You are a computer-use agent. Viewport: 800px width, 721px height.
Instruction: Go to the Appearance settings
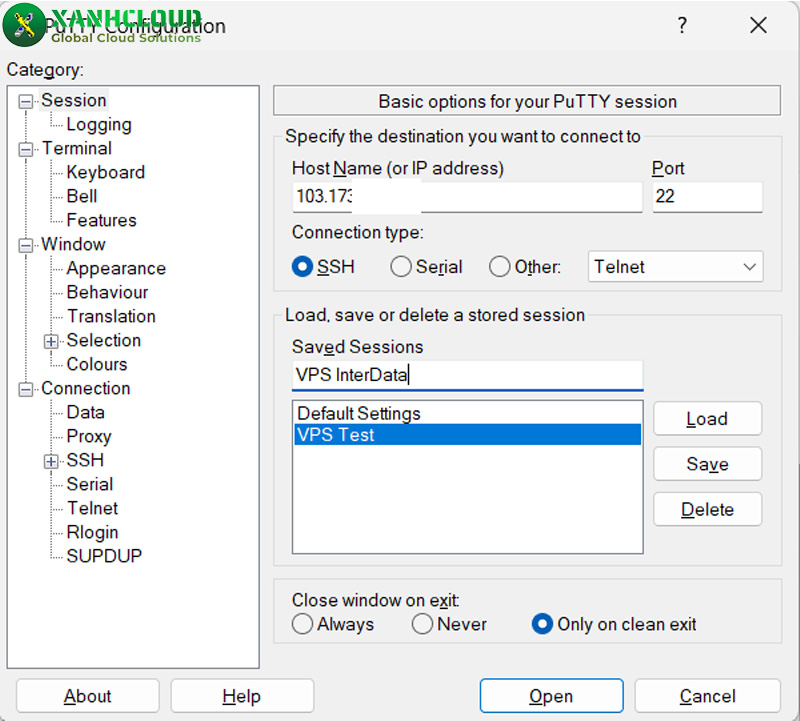pyautogui.click(x=115, y=268)
